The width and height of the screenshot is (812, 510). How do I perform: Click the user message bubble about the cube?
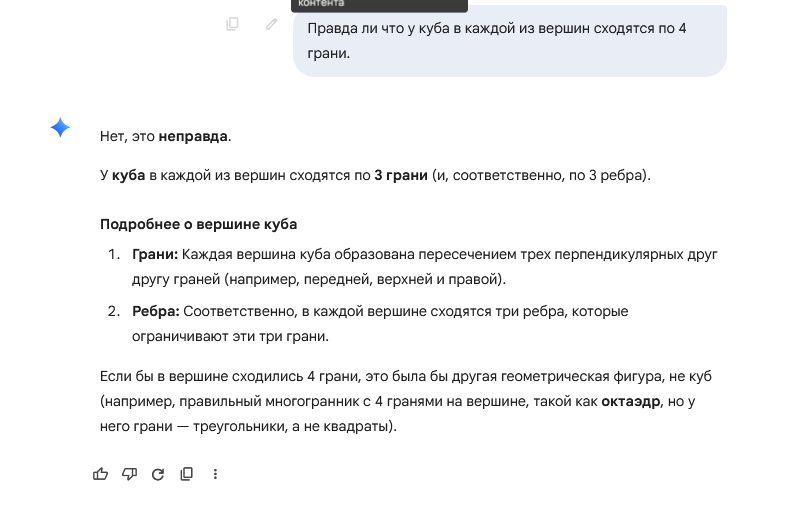pos(509,41)
